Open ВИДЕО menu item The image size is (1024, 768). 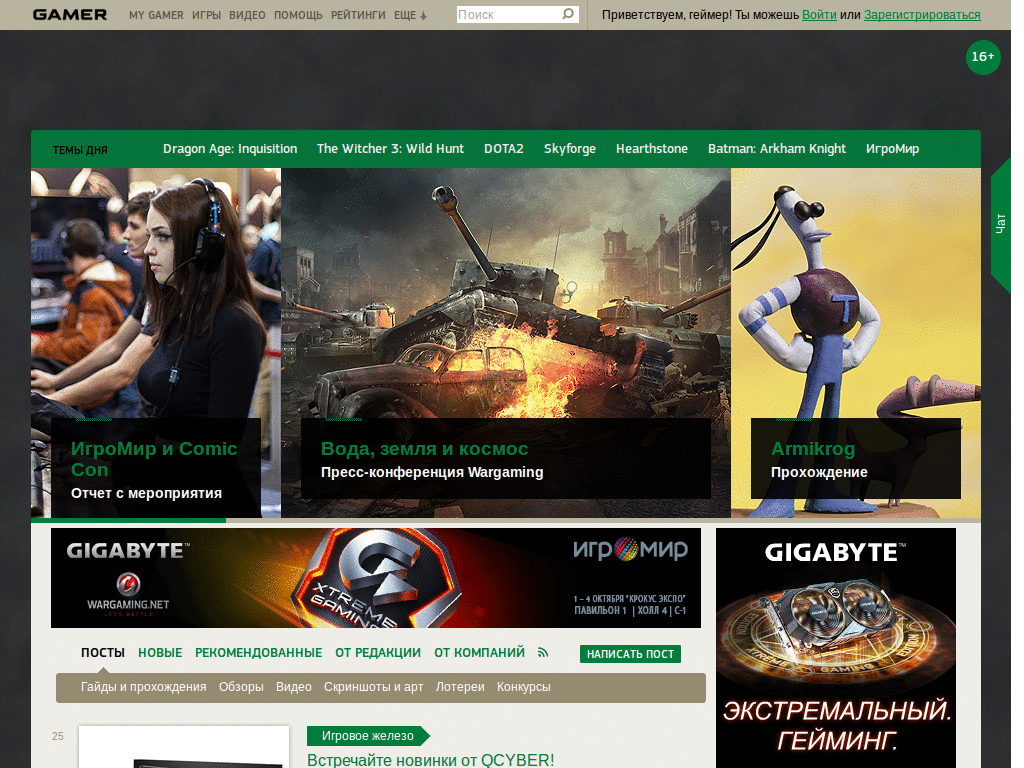(x=247, y=15)
